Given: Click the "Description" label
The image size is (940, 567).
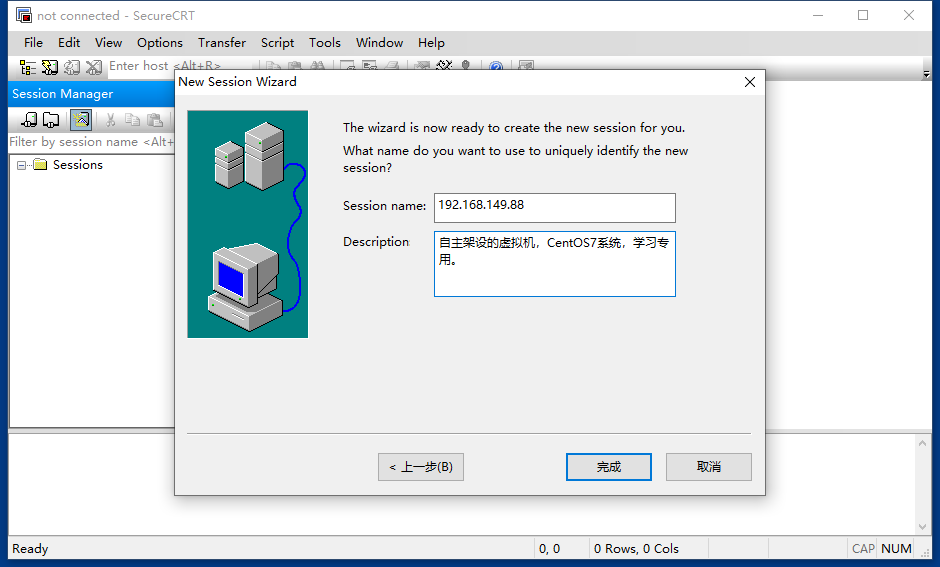Looking at the screenshot, I should coord(376,242).
